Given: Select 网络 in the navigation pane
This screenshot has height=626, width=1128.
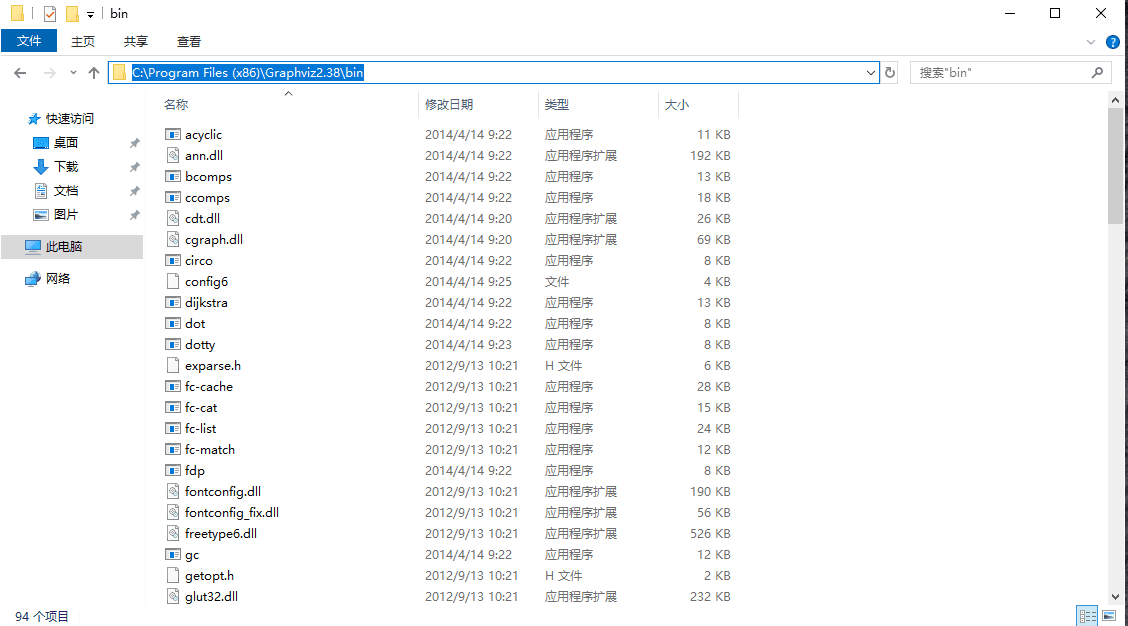Looking at the screenshot, I should [58, 278].
